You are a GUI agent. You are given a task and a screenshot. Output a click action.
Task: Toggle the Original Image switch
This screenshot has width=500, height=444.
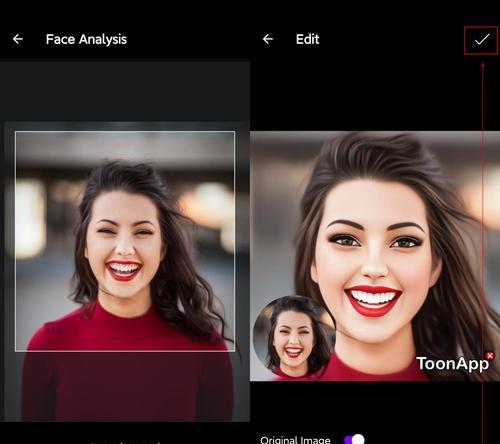[354, 439]
